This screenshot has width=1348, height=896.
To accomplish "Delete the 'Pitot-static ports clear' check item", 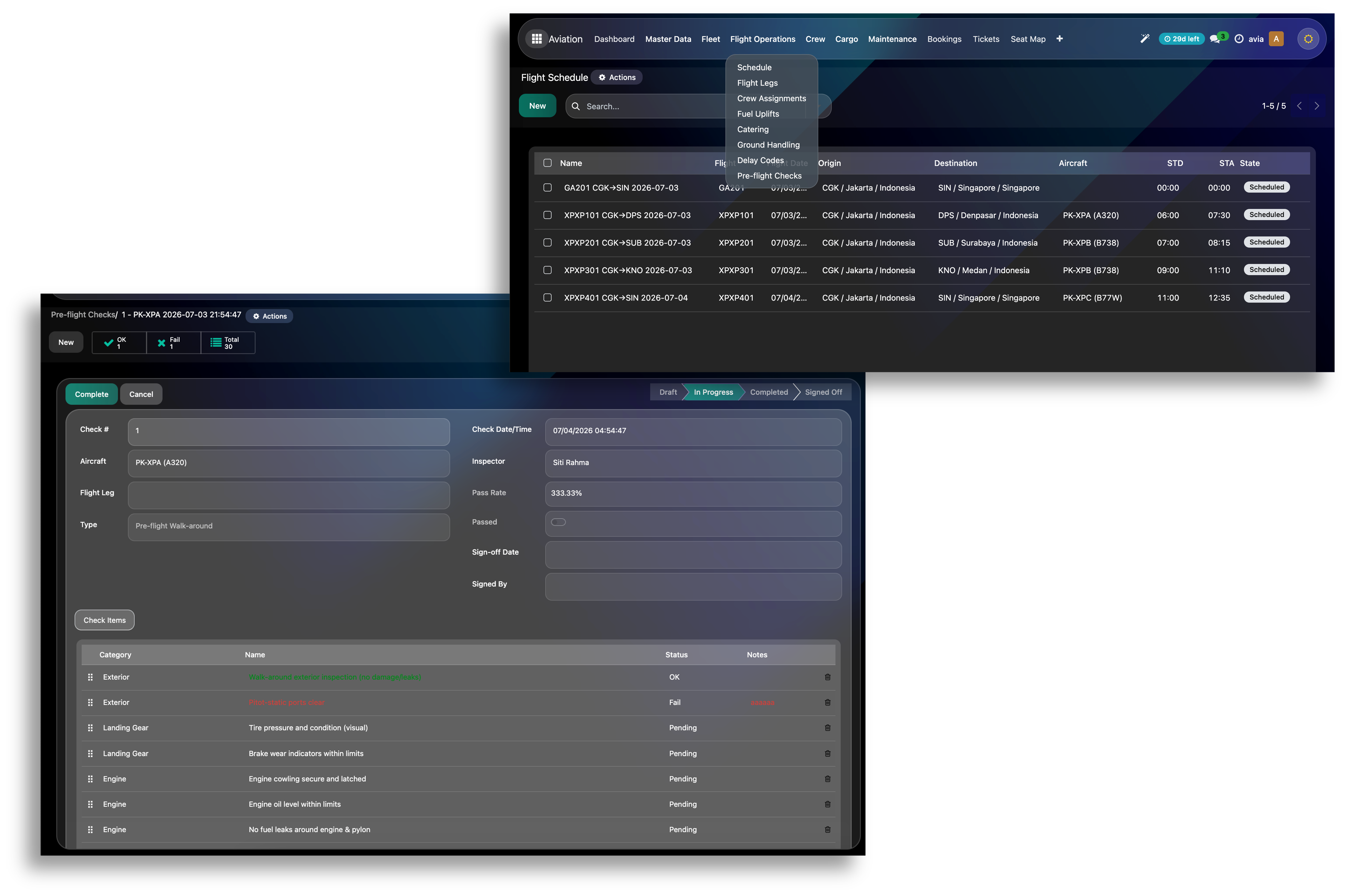I will (827, 702).
